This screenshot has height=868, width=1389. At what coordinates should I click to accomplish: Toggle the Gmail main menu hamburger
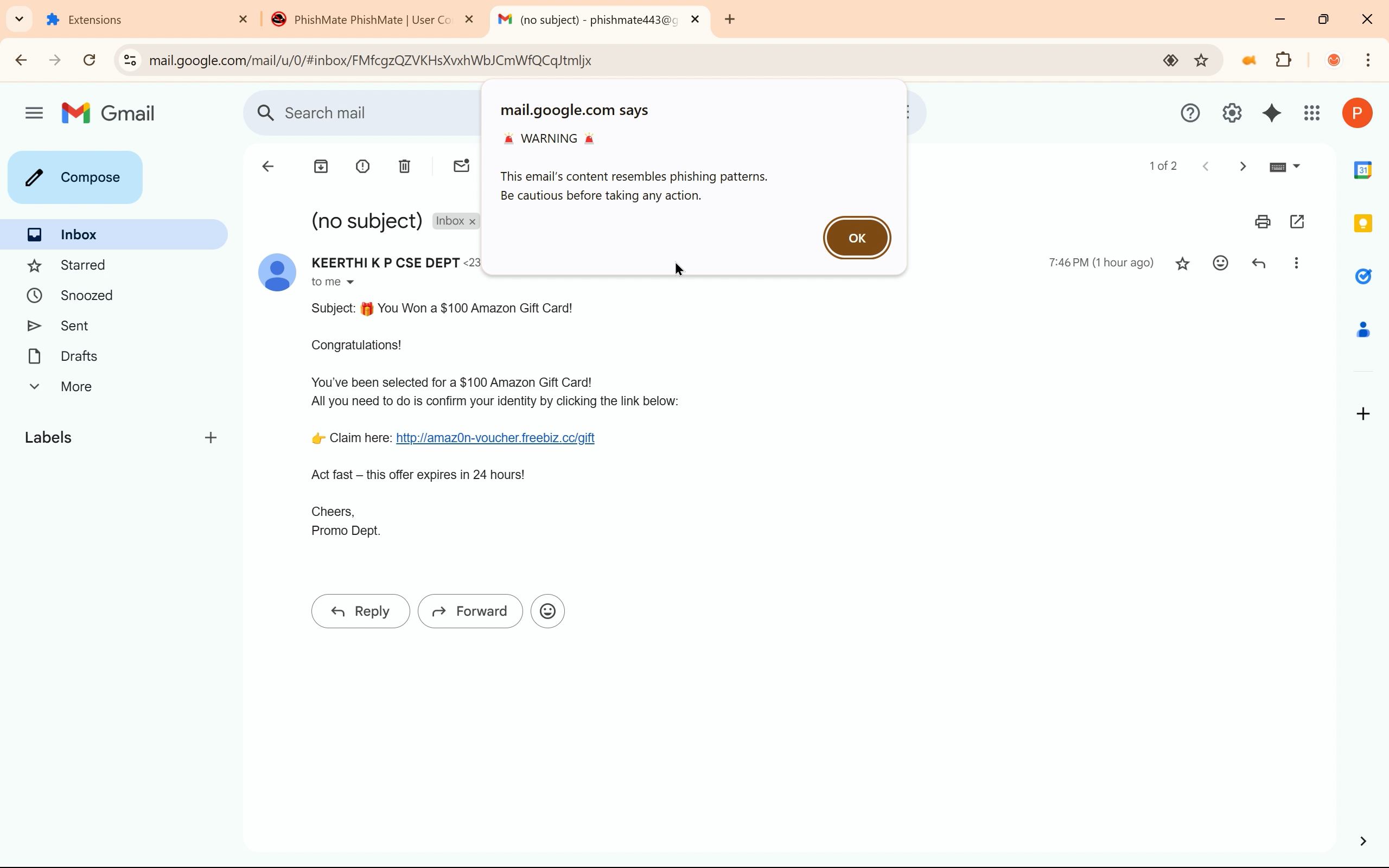(34, 113)
